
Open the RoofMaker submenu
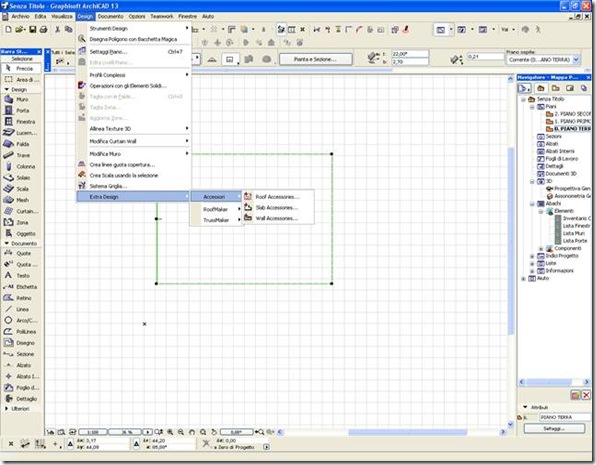coord(216,209)
